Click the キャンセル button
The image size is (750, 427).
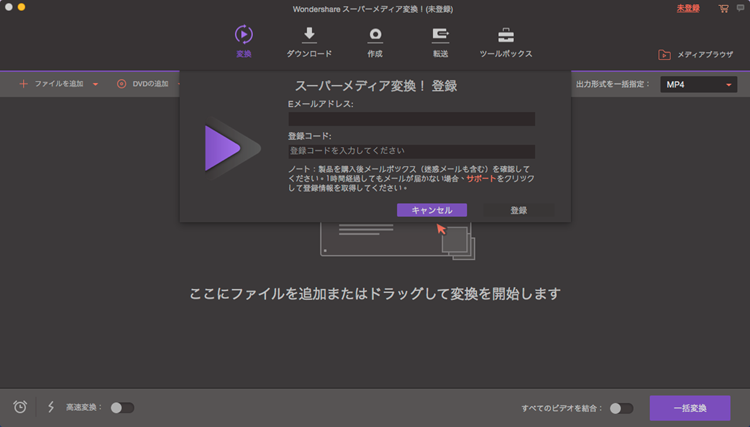point(432,210)
